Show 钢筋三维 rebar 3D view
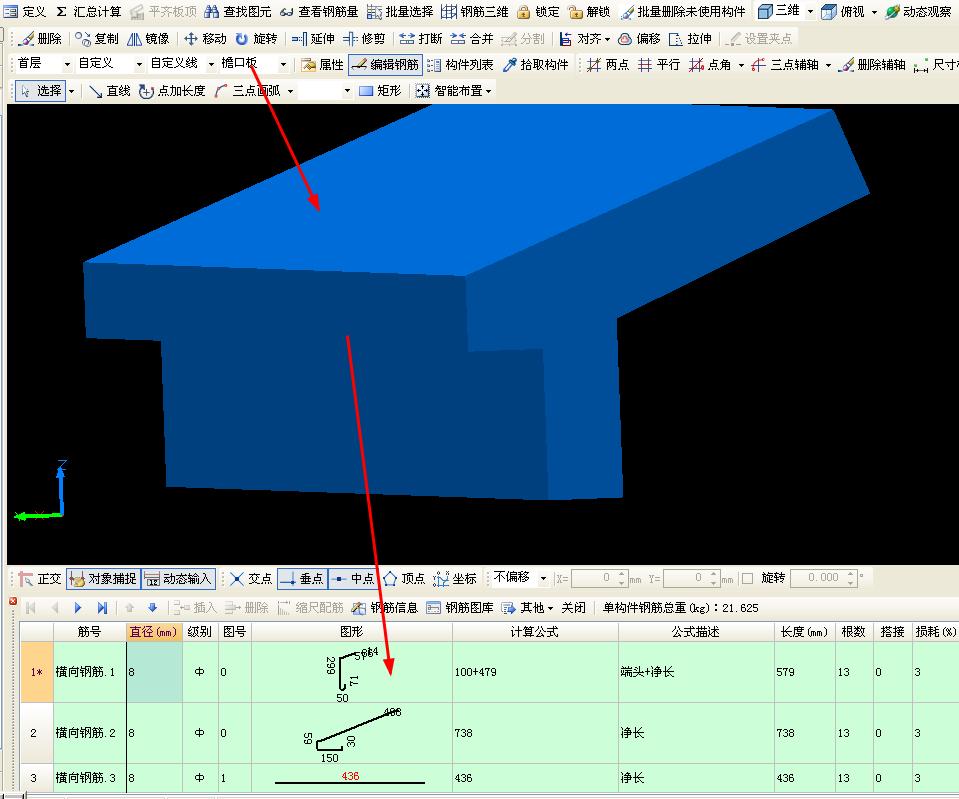Screen dimensions: 959x799 click(475, 12)
